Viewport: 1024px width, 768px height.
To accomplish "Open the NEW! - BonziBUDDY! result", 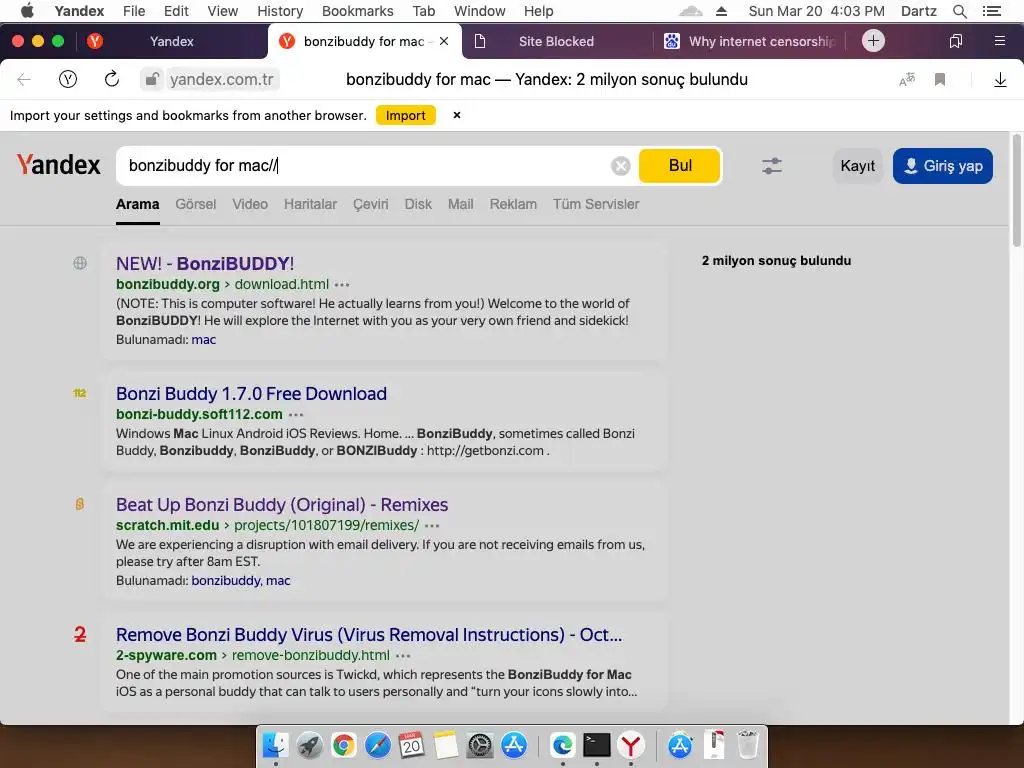I will pos(205,263).
